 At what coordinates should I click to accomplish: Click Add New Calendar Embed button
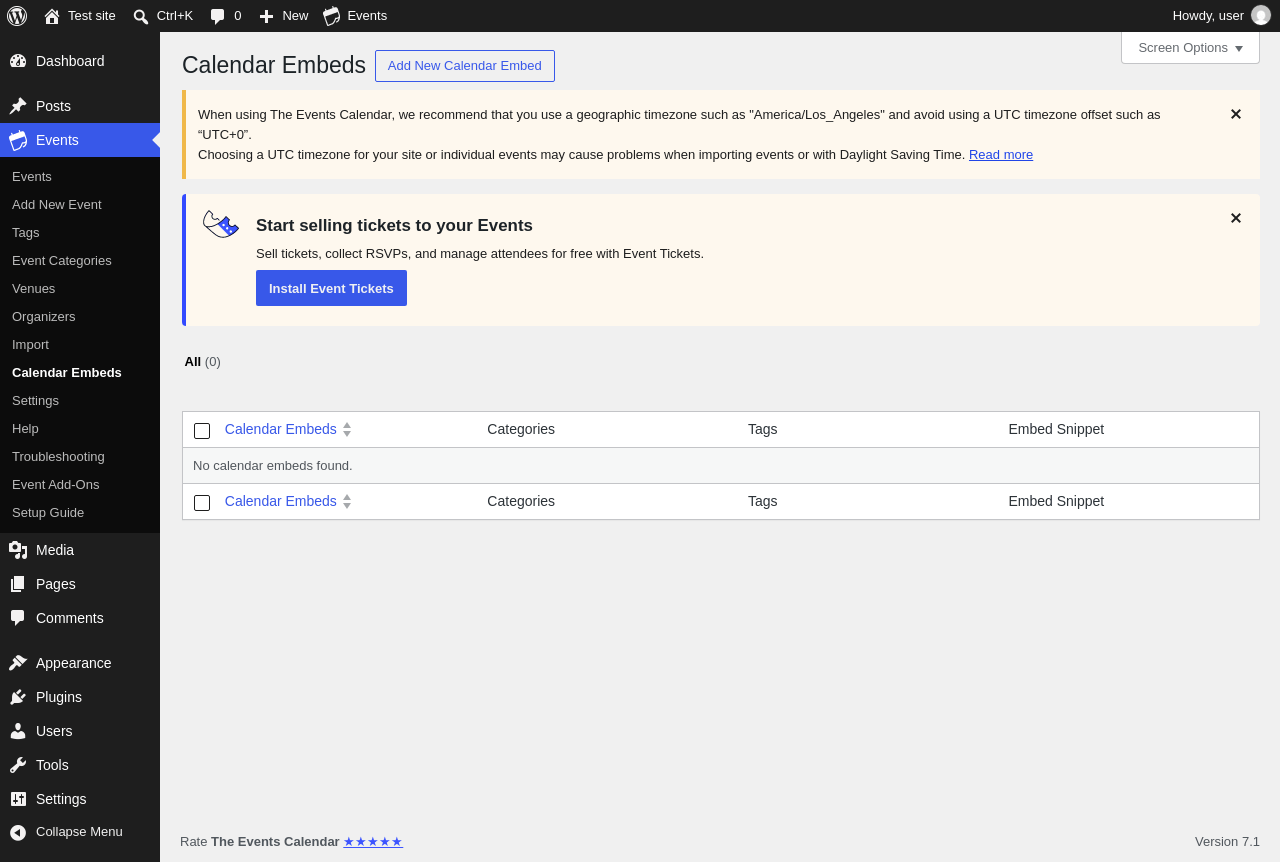[465, 66]
